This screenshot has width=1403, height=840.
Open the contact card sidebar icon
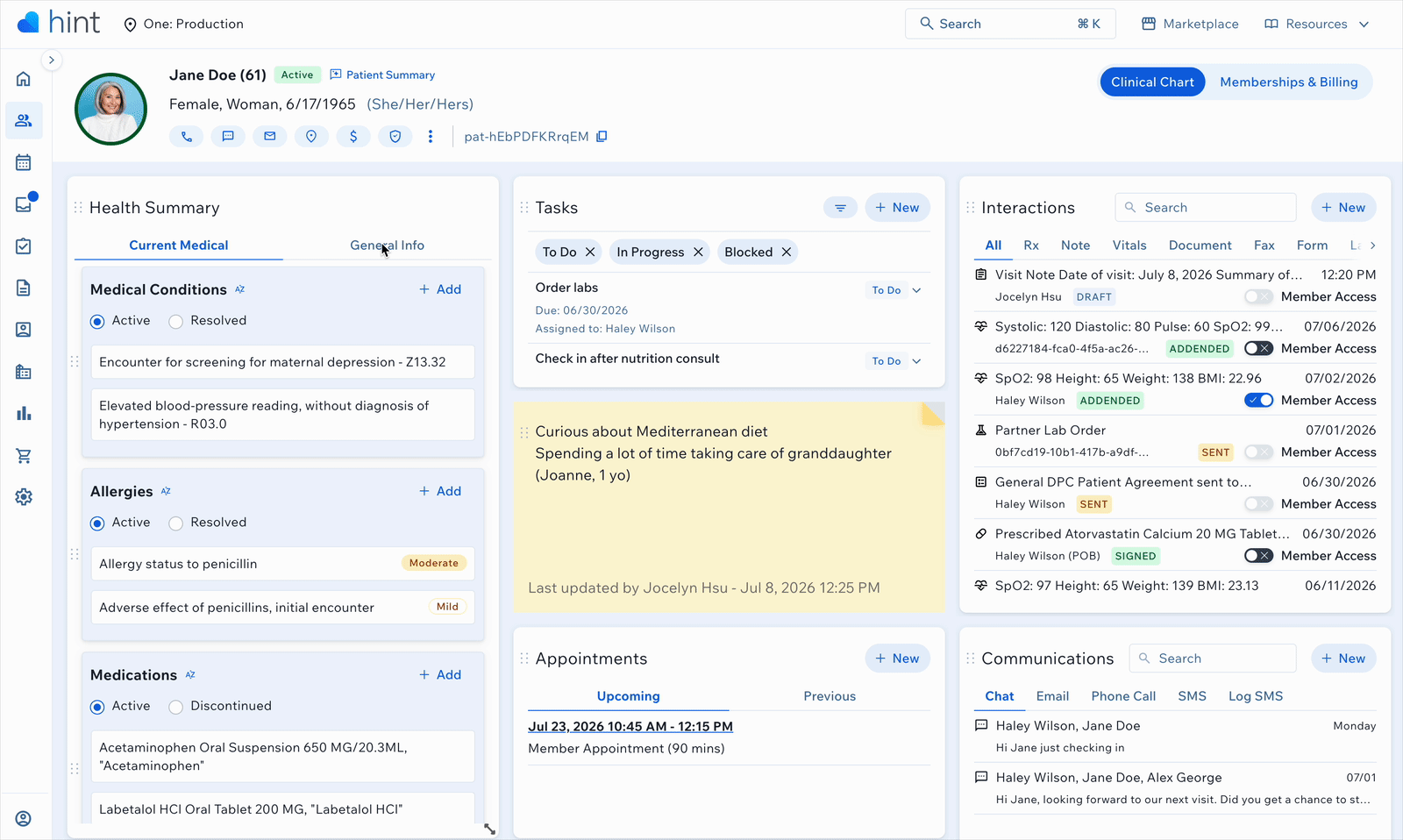24,330
